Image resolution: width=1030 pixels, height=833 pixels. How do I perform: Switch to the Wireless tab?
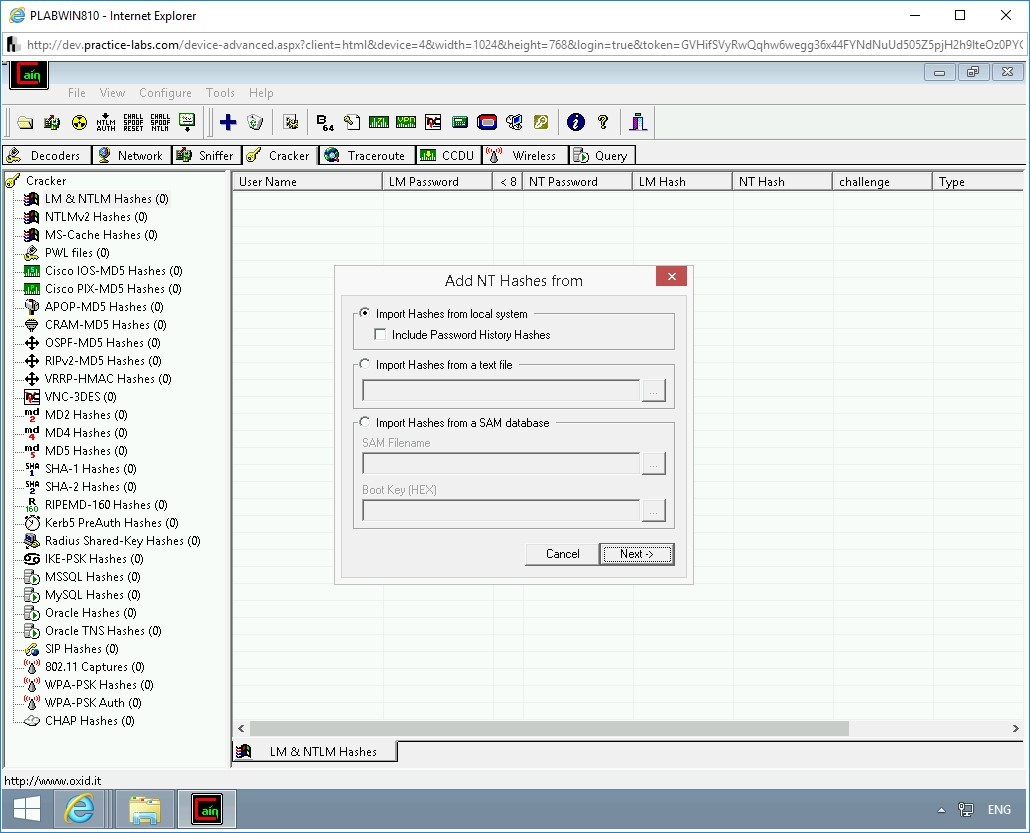524,155
